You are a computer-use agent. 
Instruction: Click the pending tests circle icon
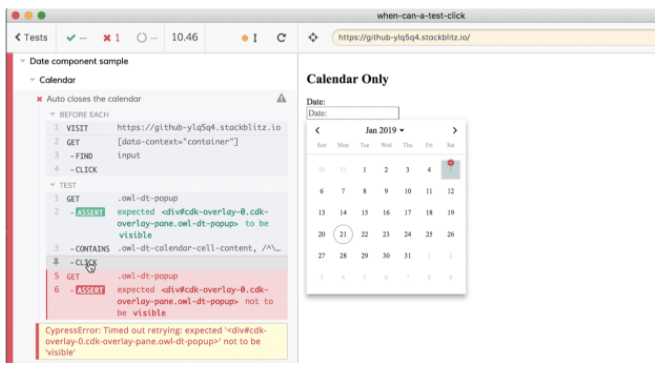(x=142, y=38)
